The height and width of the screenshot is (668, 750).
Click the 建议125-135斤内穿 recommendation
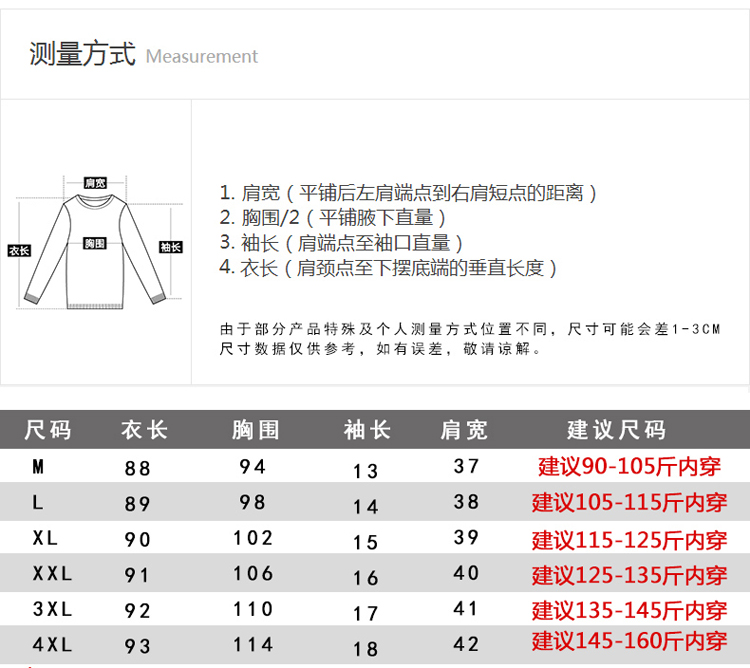coord(630,575)
